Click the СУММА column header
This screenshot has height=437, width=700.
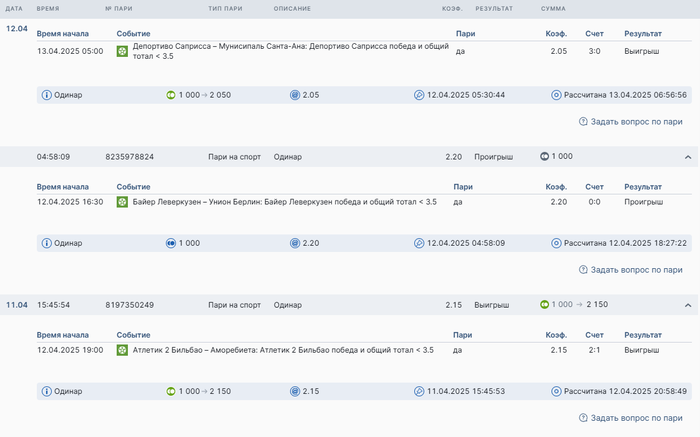coord(553,8)
